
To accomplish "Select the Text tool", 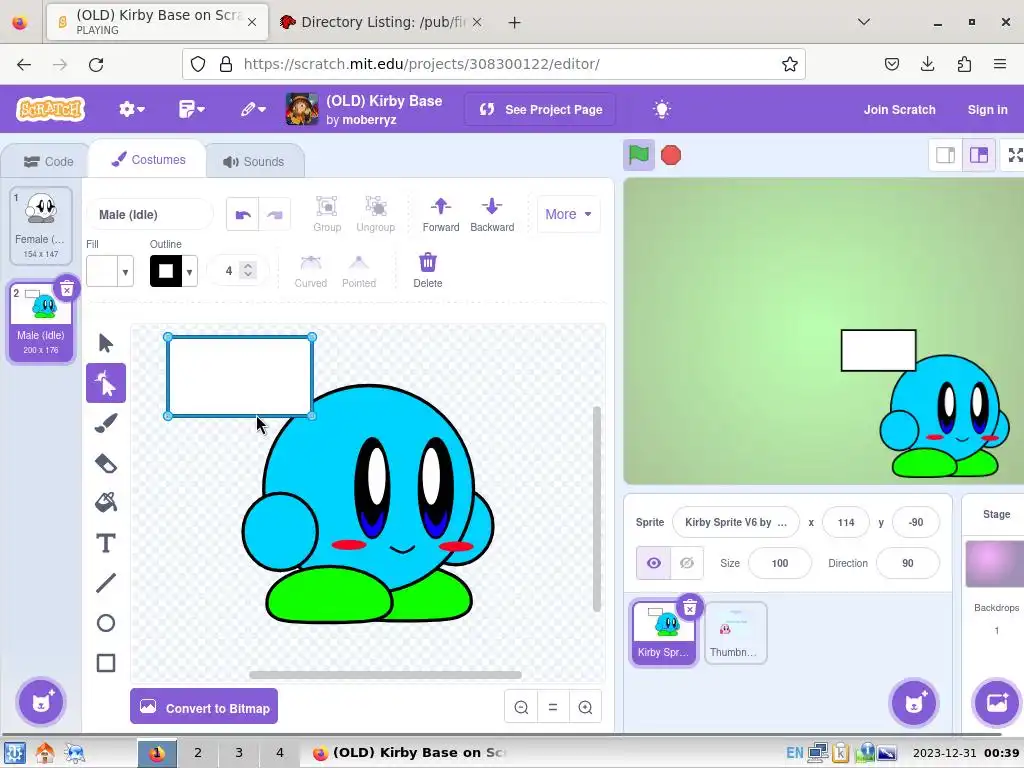I will coord(106,543).
